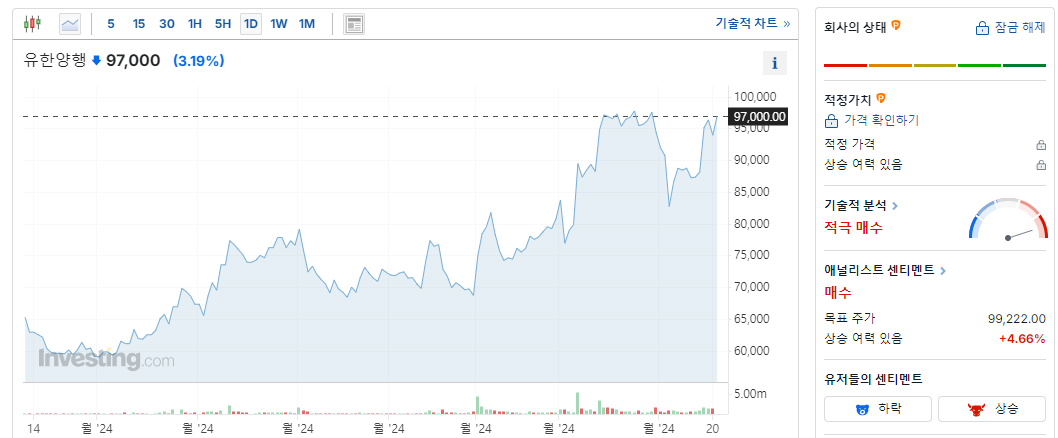Click the 가격 확인하기 link
The height and width of the screenshot is (438, 1058).
[x=881, y=121]
